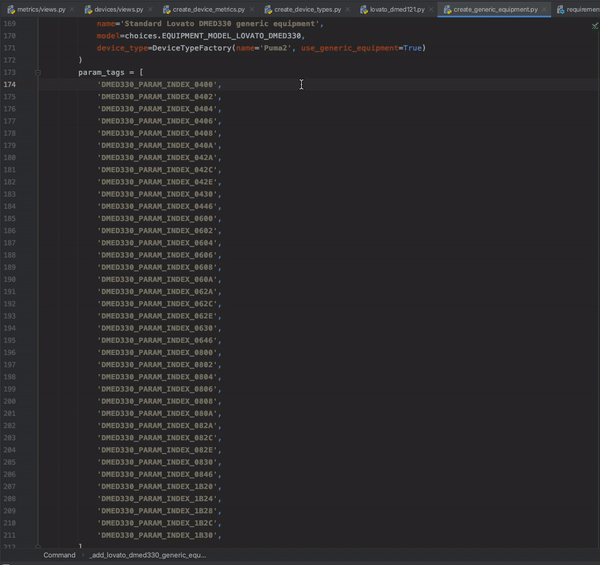Close the create_device_metrics.py tab
Viewport: 600px width, 565px height.
(251, 10)
